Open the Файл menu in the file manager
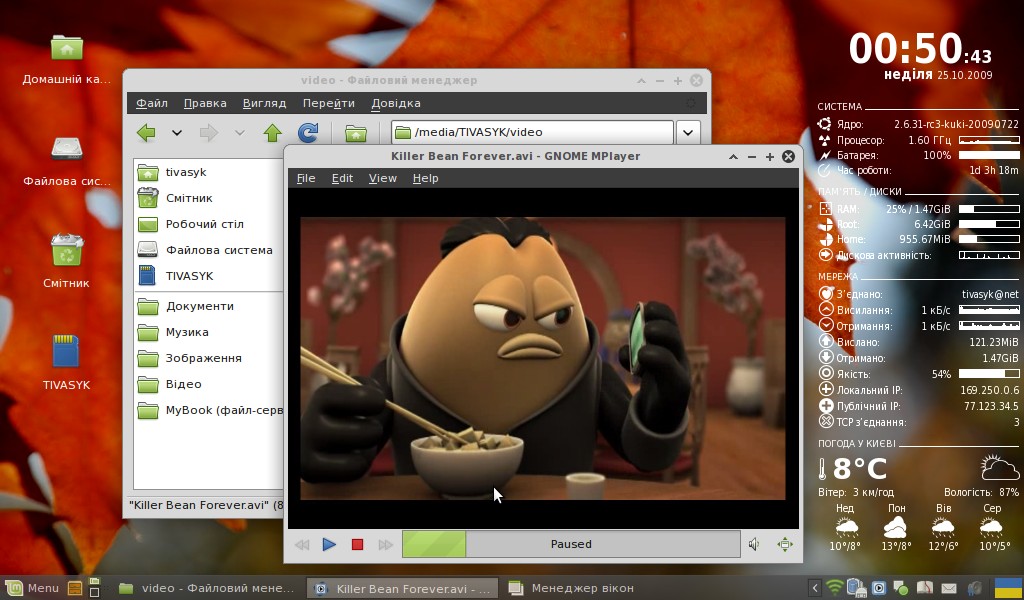The width and height of the screenshot is (1024, 600). (x=152, y=103)
